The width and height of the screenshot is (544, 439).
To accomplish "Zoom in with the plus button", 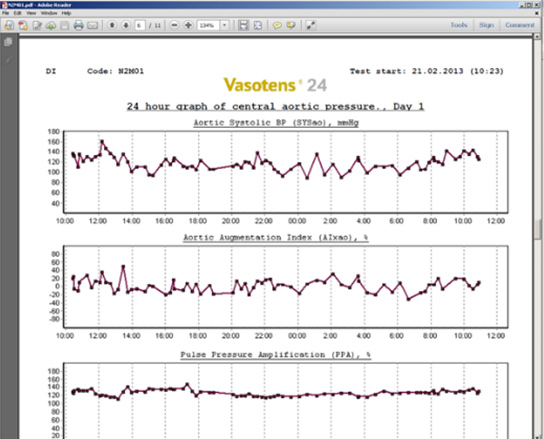I will click(188, 25).
